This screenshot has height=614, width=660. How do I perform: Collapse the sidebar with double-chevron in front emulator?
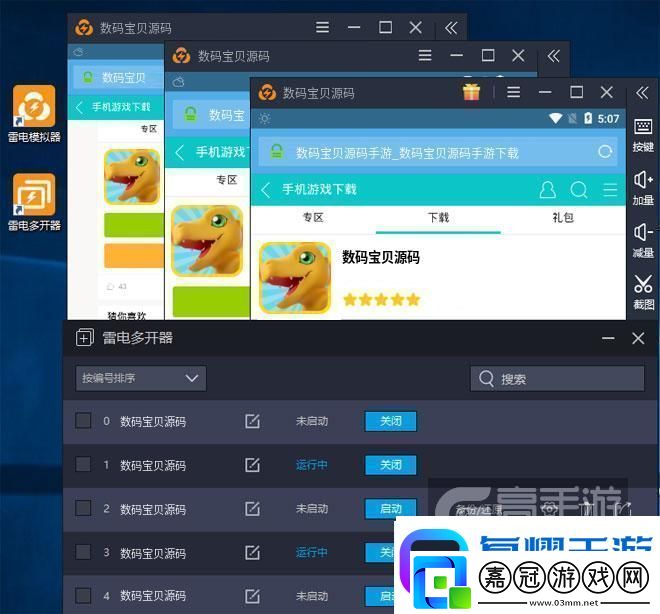(x=642, y=92)
